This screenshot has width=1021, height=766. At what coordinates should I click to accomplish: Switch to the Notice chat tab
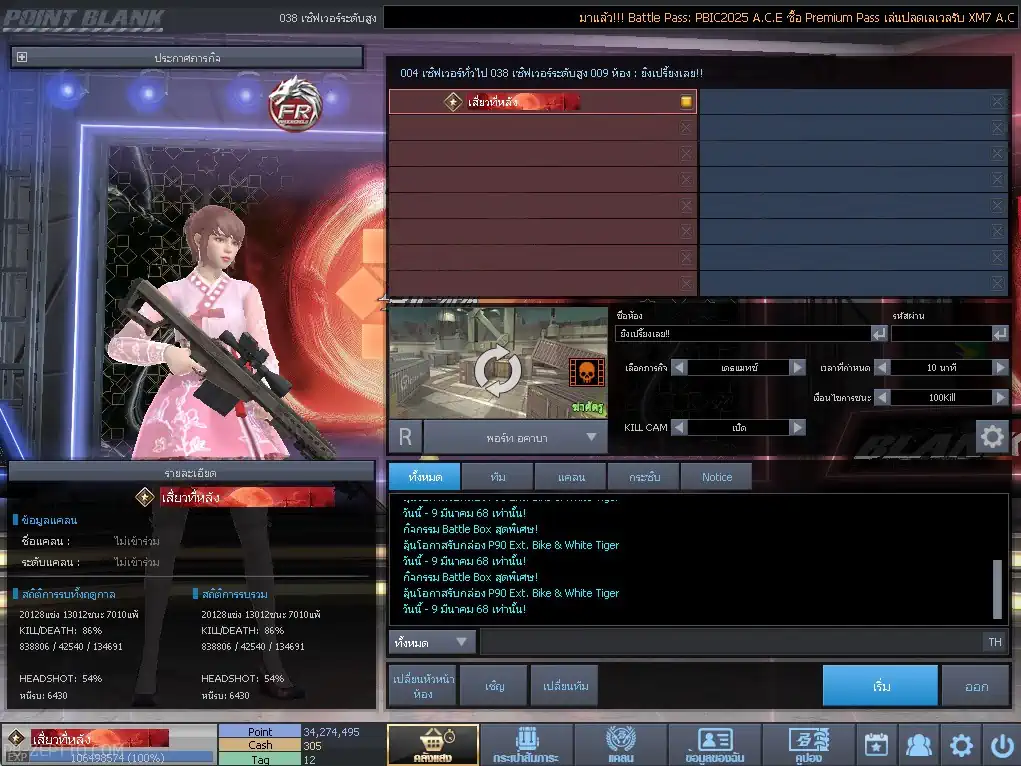716,477
